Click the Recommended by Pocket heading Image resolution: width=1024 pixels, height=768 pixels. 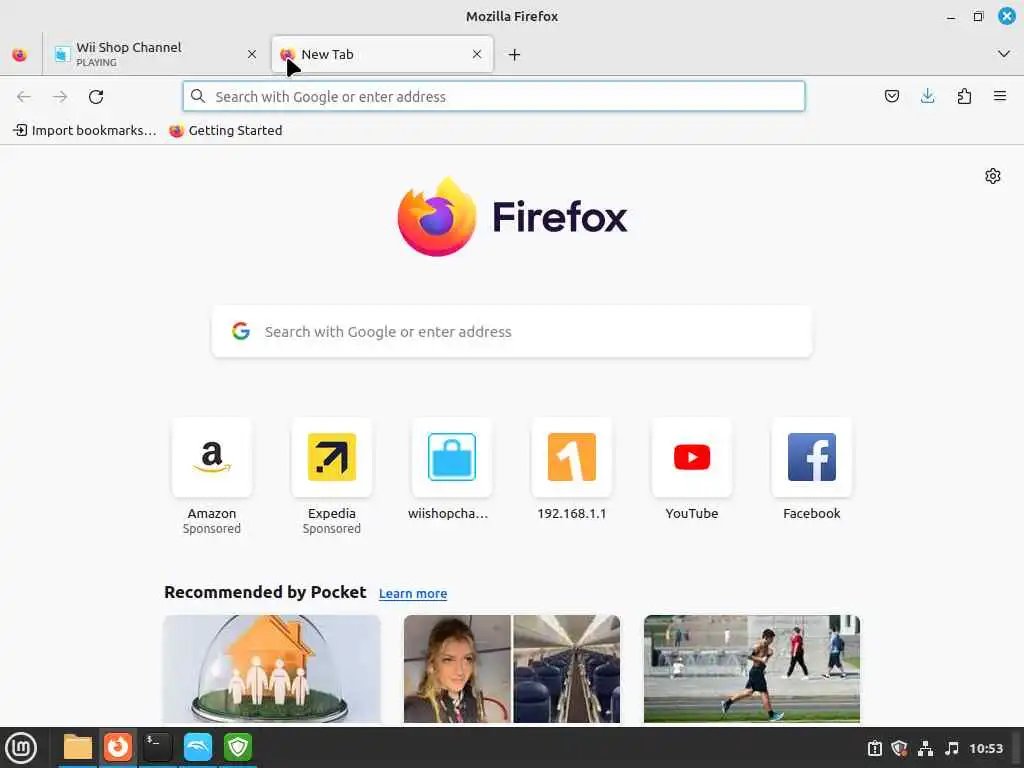pyautogui.click(x=265, y=592)
